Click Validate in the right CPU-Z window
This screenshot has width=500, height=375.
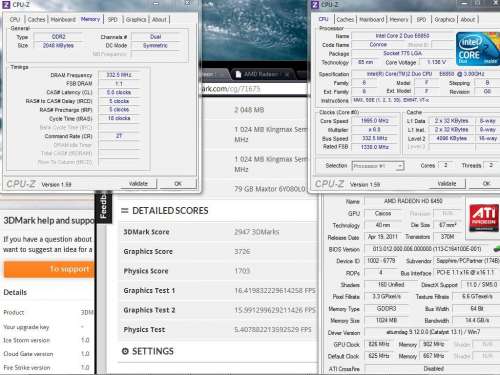click(447, 184)
